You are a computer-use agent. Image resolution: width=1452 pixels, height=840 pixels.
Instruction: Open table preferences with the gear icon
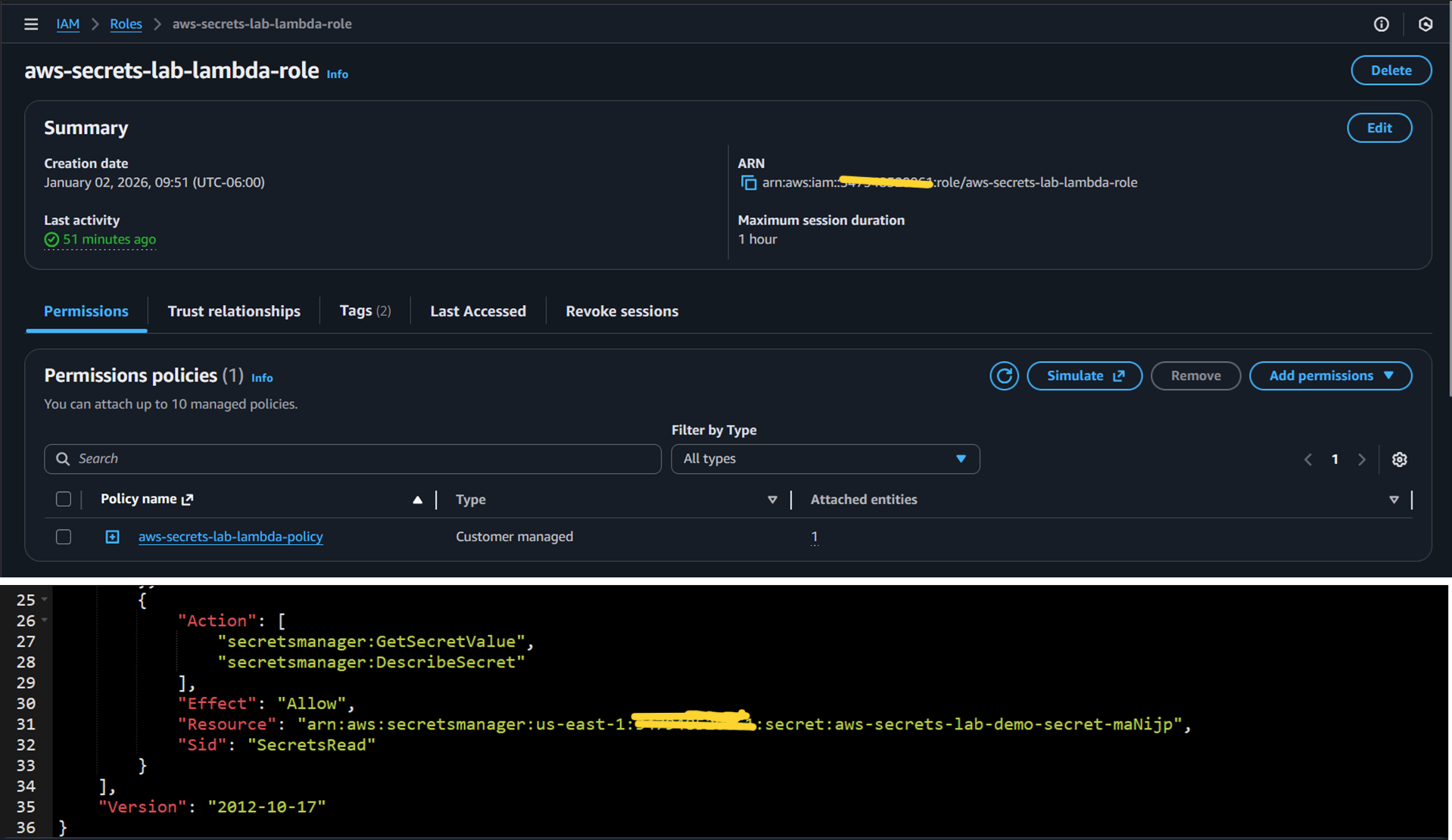pos(1399,459)
